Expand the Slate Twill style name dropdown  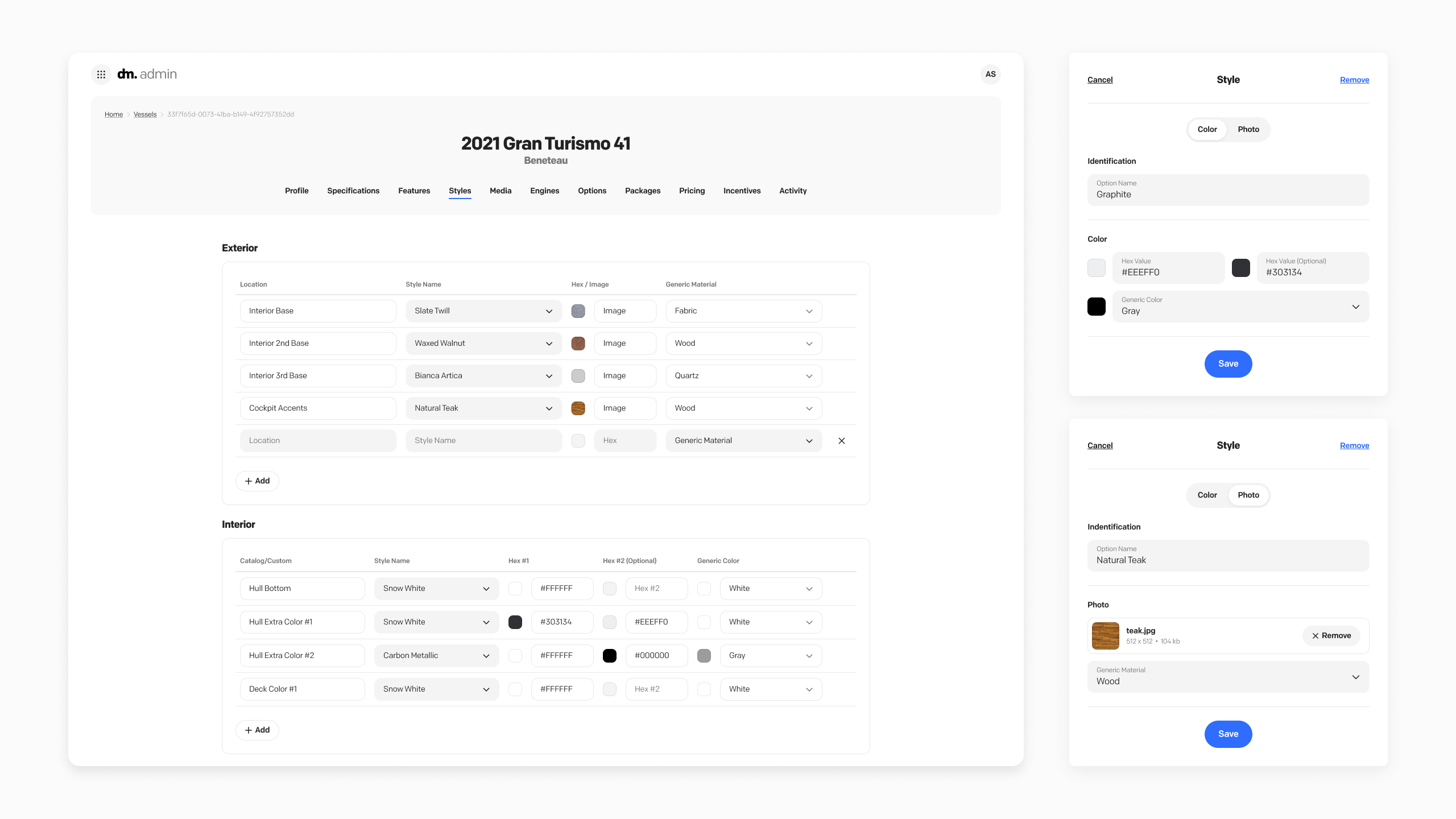coord(483,311)
